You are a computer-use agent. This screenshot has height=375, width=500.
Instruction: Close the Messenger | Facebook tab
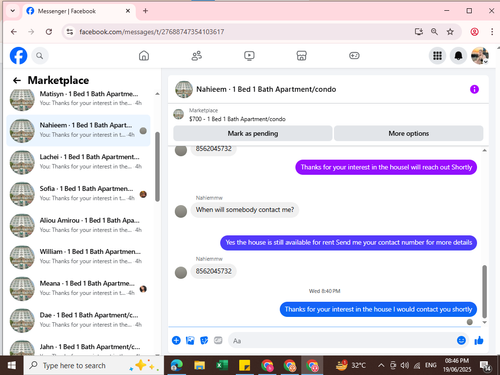pos(128,11)
